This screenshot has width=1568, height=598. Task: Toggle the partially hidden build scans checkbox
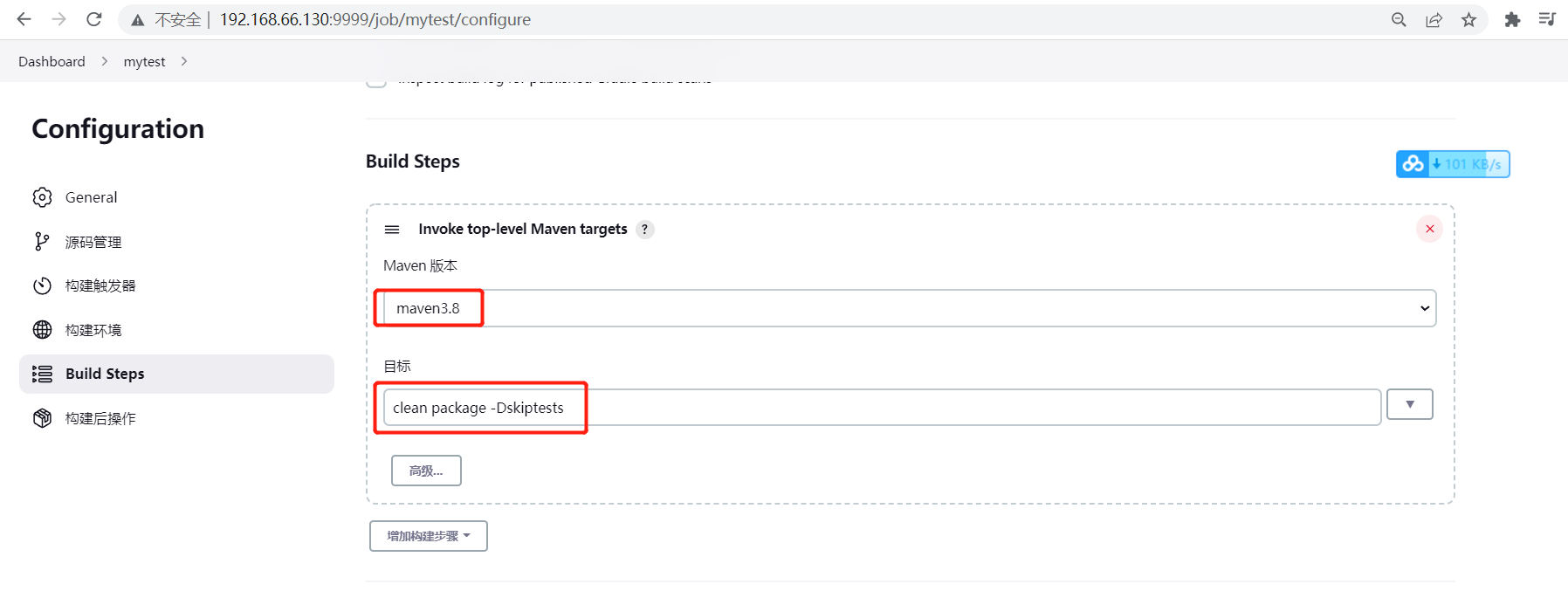click(x=376, y=82)
